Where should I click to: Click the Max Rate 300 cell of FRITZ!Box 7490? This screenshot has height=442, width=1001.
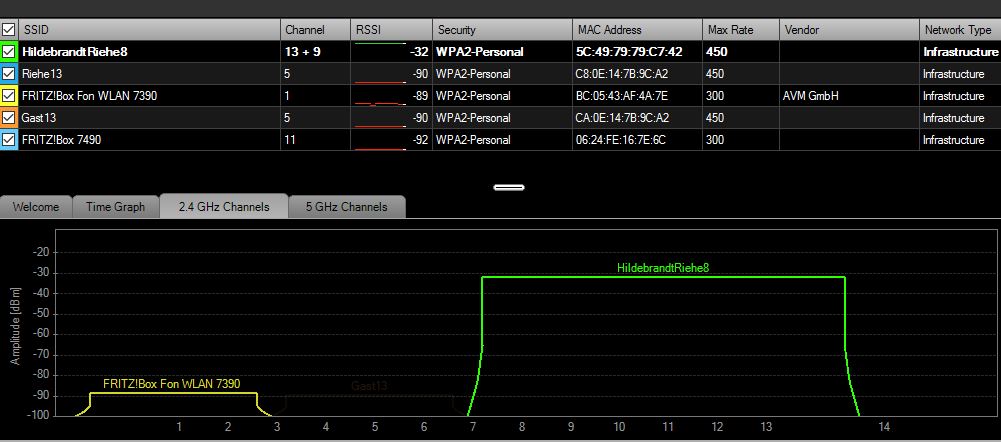click(741, 139)
